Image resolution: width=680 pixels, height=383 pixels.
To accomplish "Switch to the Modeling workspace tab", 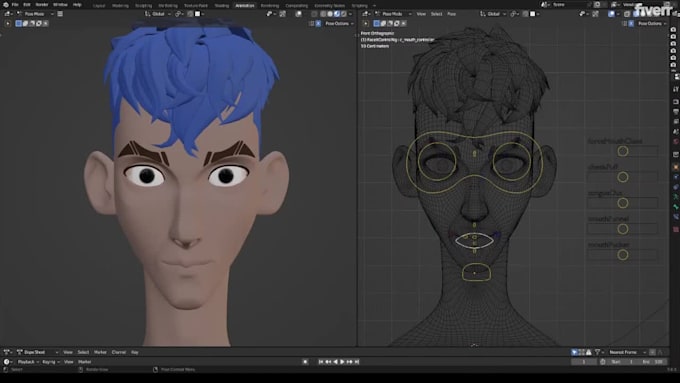I will (x=120, y=6).
